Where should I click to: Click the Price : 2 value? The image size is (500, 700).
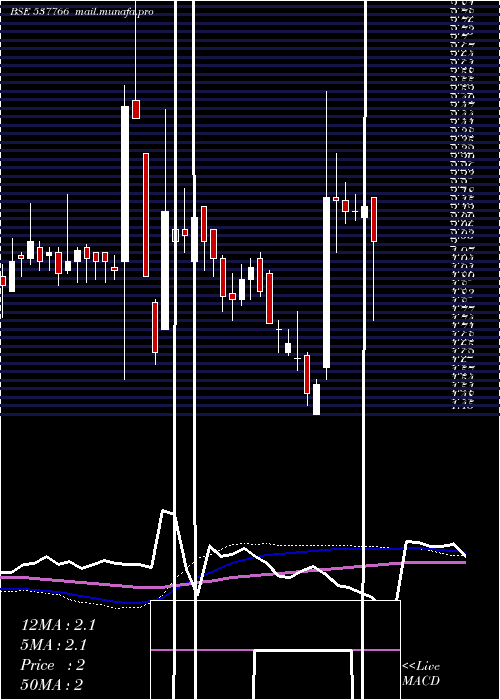52,665
